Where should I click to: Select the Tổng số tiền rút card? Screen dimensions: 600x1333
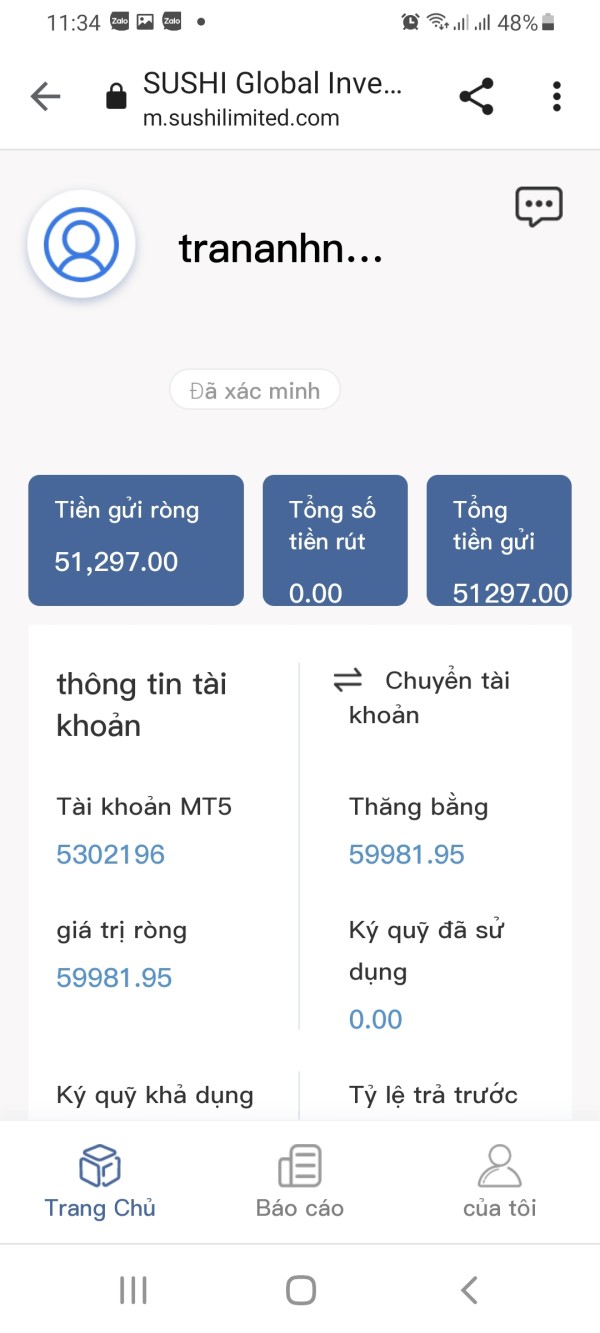[335, 540]
